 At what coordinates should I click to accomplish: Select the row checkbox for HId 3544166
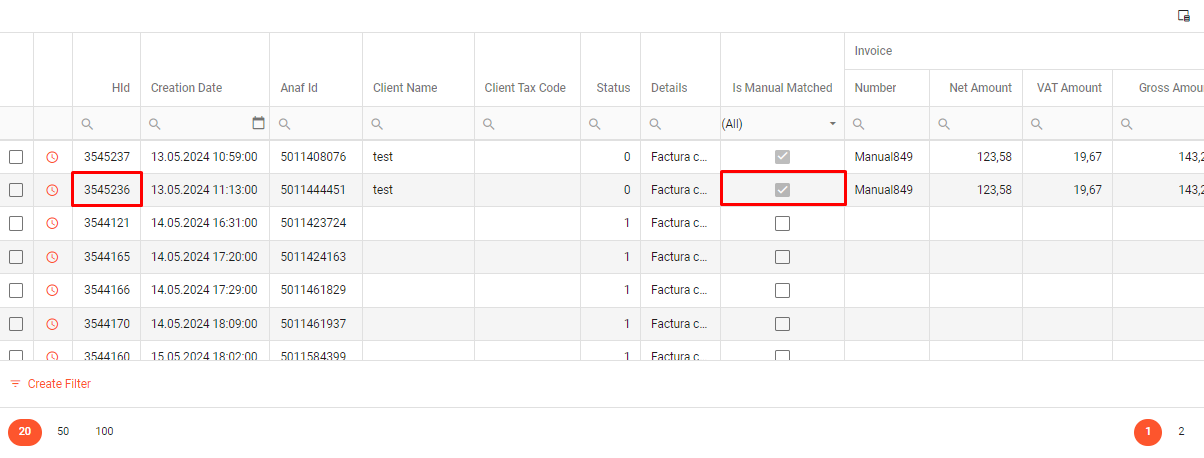[x=16, y=290]
